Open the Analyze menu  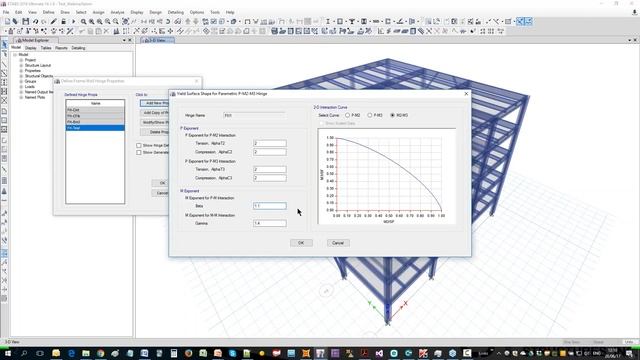[118, 12]
